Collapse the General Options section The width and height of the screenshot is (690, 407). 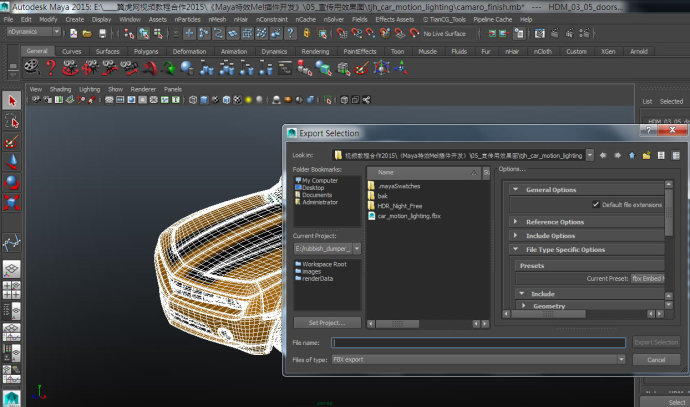(x=516, y=190)
